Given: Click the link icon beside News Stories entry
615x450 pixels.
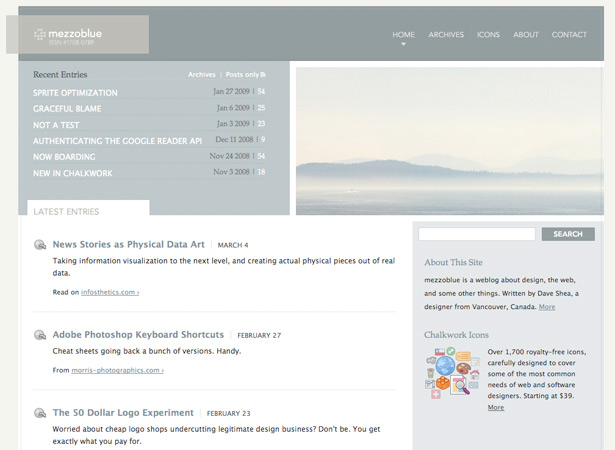Looking at the screenshot, I should (40, 245).
